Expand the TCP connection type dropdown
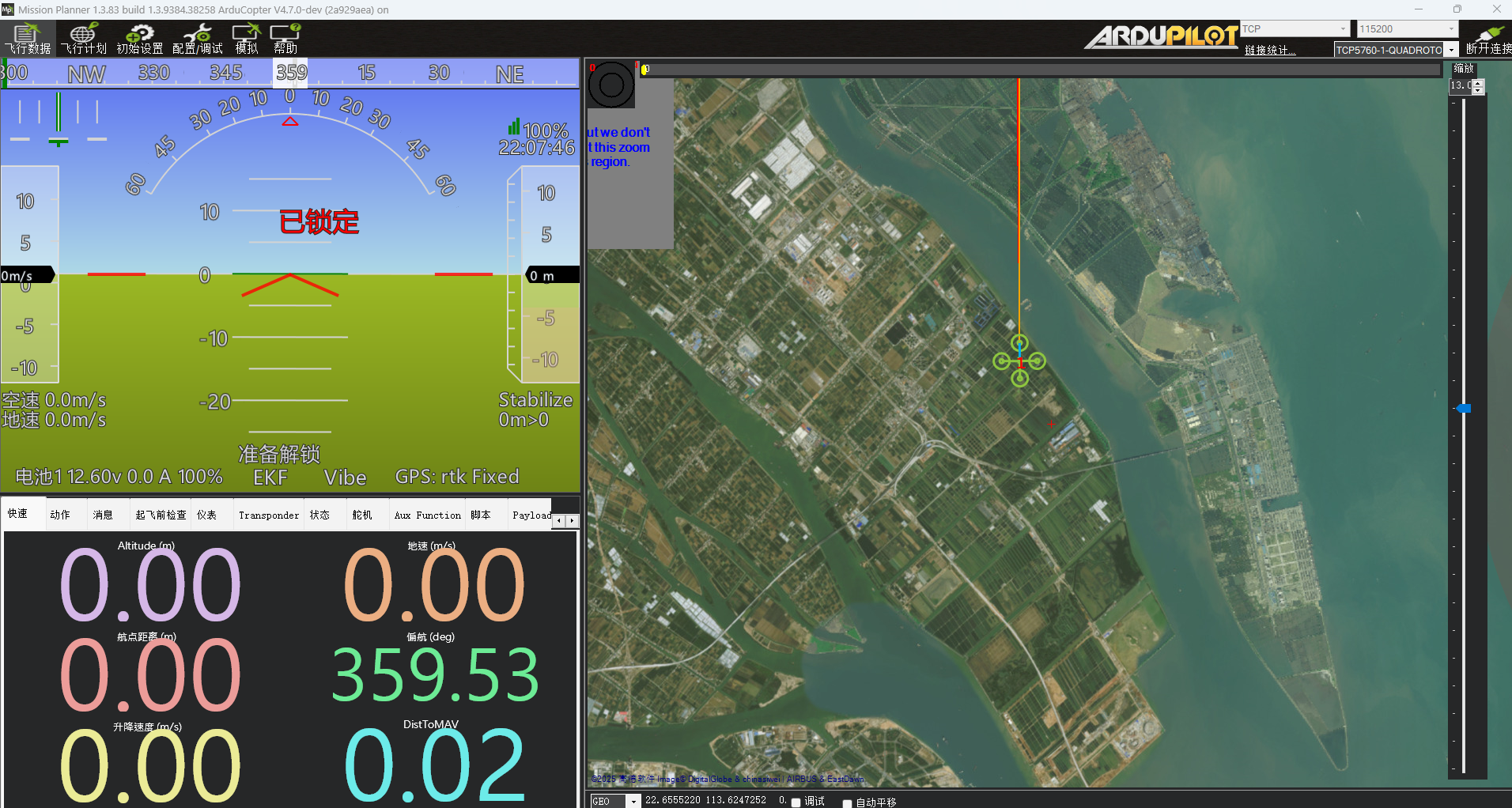The image size is (1512, 808). click(x=1342, y=29)
